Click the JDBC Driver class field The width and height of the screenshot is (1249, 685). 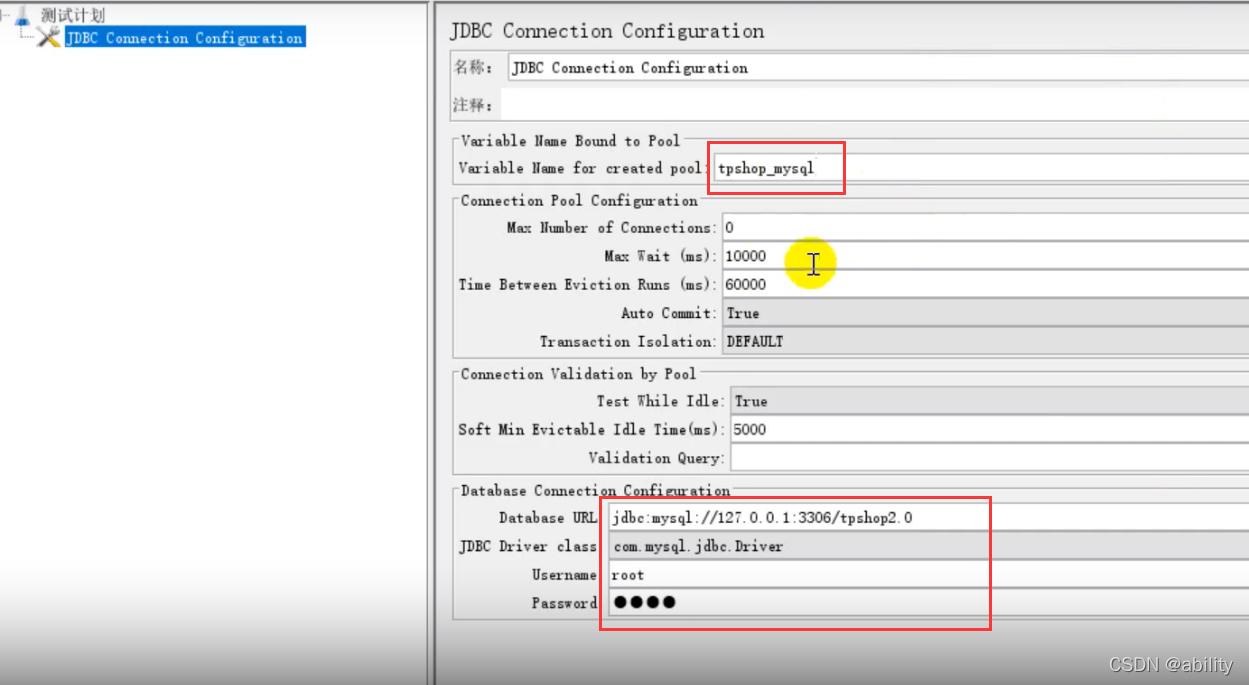[x=928, y=546]
